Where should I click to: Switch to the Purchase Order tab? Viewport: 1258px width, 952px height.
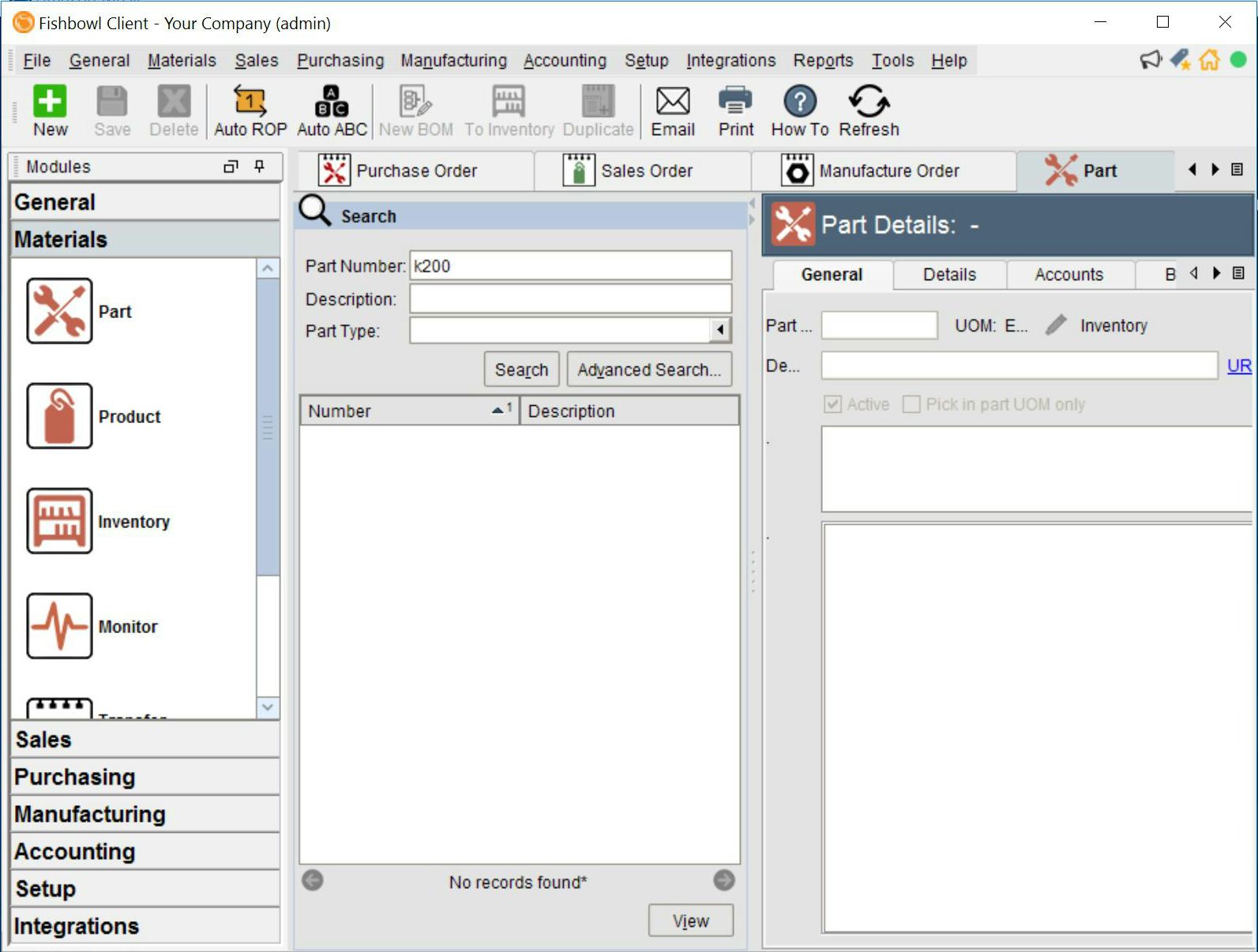pos(415,171)
